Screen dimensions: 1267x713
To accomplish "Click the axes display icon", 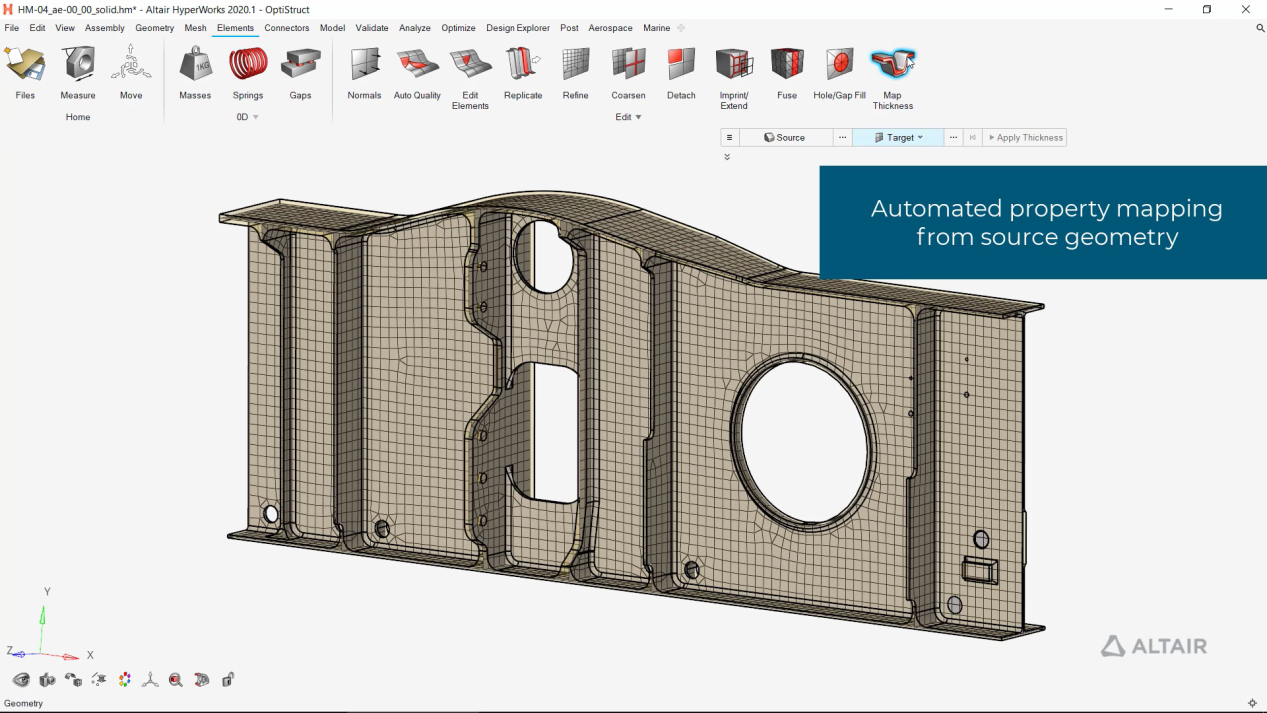I will 150,680.
